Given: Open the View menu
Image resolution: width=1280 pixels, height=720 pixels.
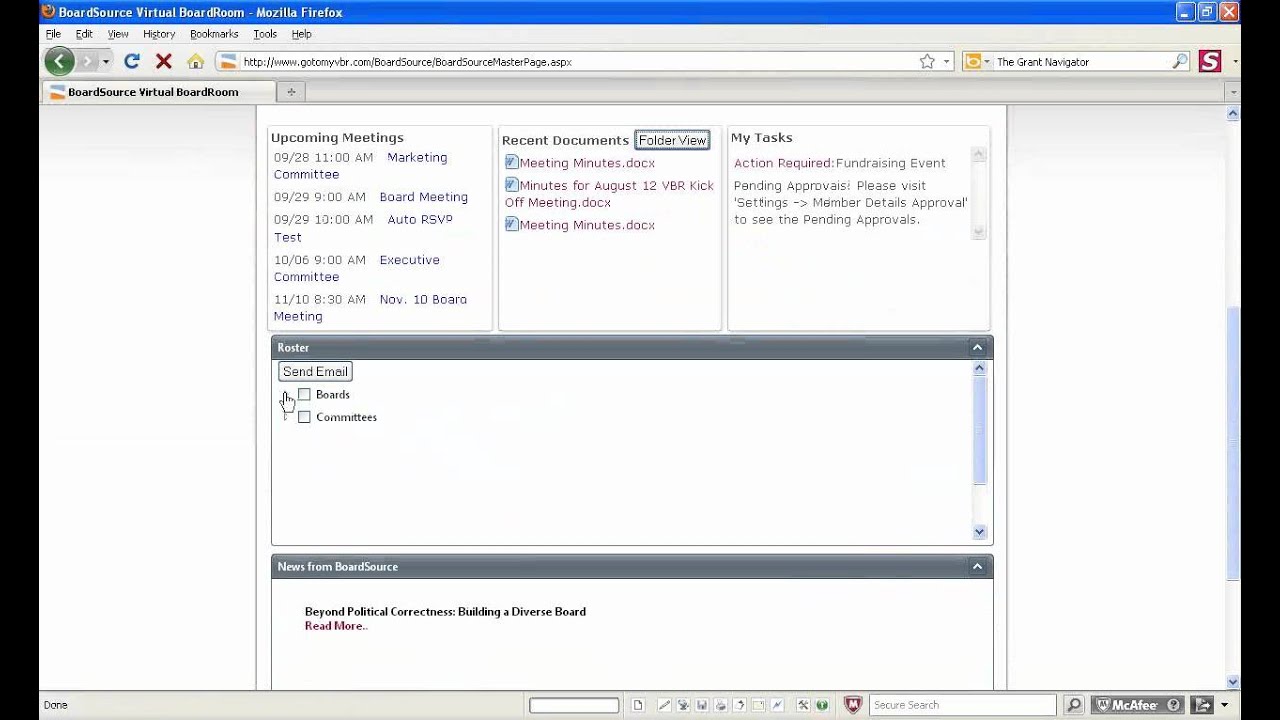Looking at the screenshot, I should [x=118, y=34].
